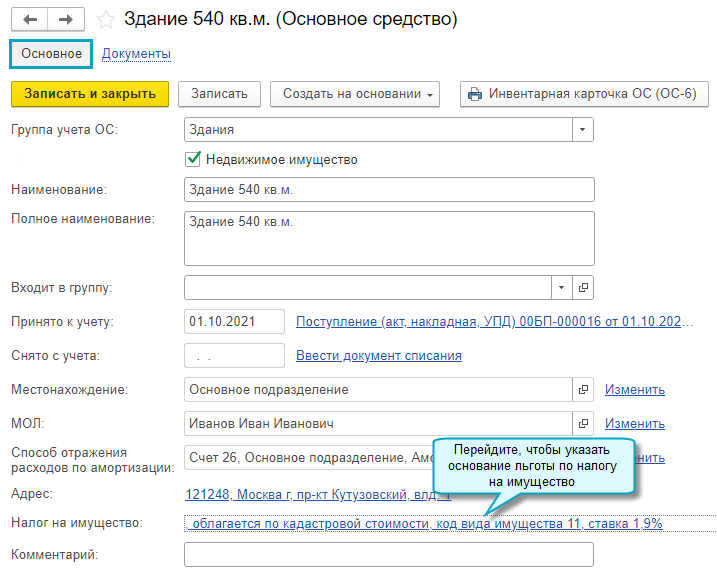Image resolution: width=717 pixels, height=574 pixels.
Task: Click printer icon for inventory card ОС-6
Action: 475,94
